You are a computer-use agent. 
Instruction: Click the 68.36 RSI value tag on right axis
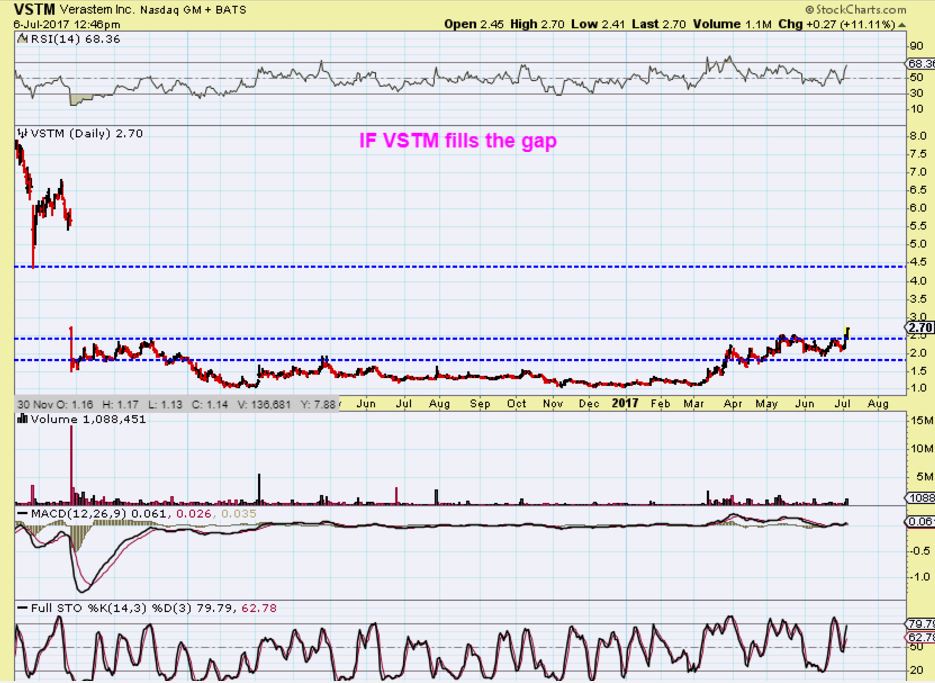click(921, 63)
